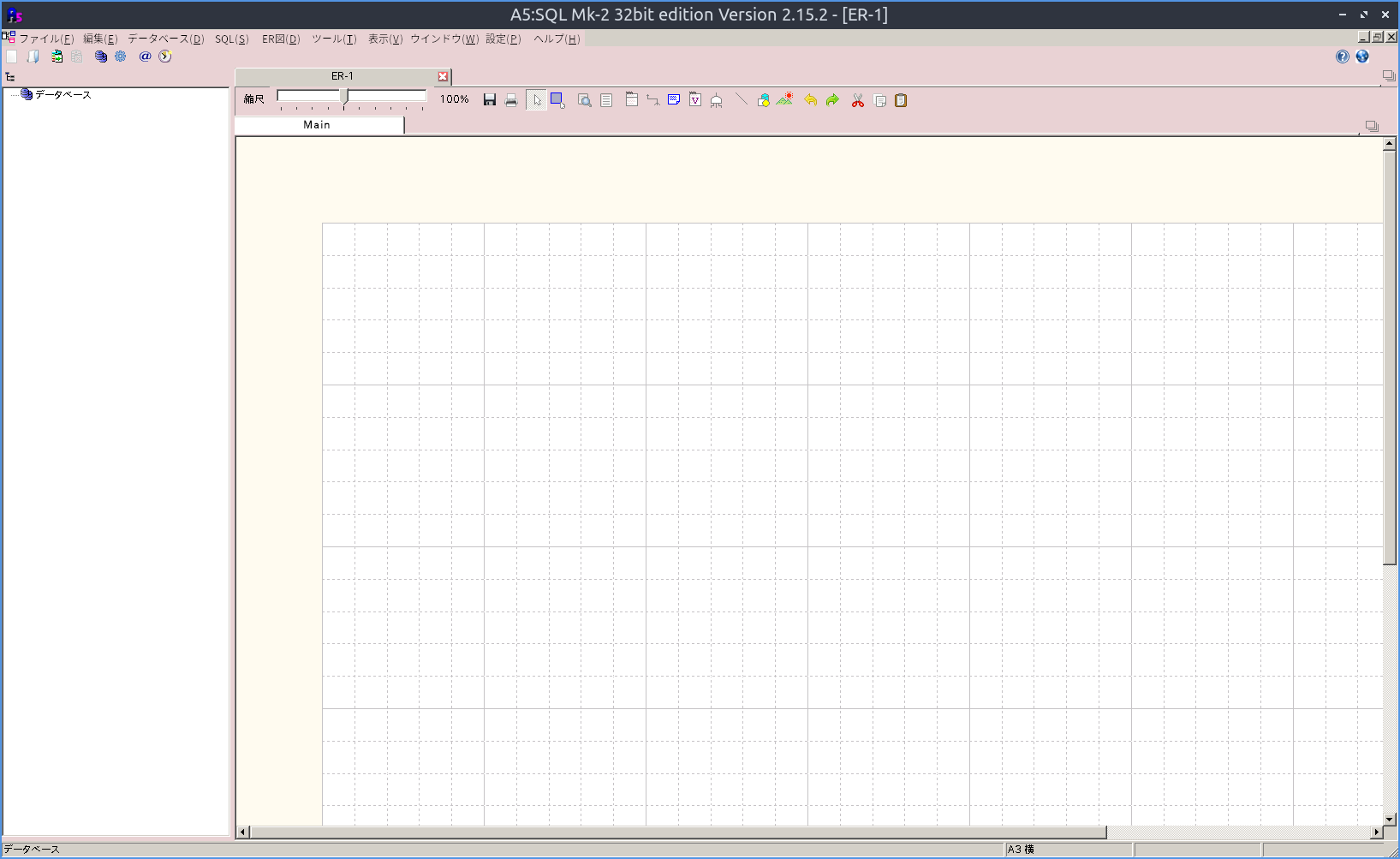Click the scroll down arrow of canvas
This screenshot has height=859, width=1400.
(1390, 820)
